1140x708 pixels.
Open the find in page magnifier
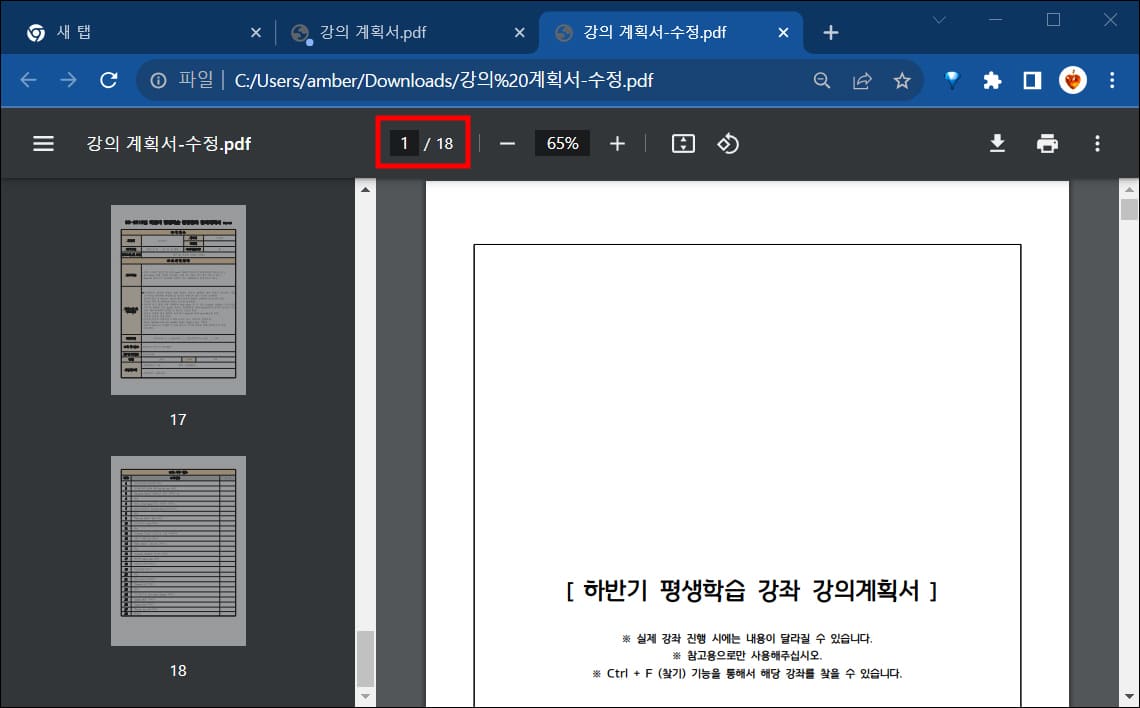[x=821, y=80]
